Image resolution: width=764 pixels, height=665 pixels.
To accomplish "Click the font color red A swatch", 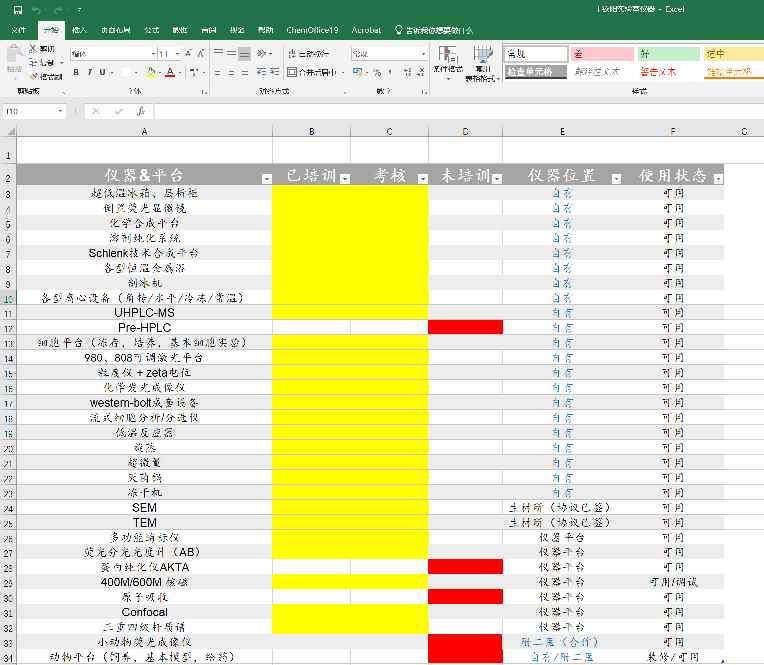I will pos(169,72).
